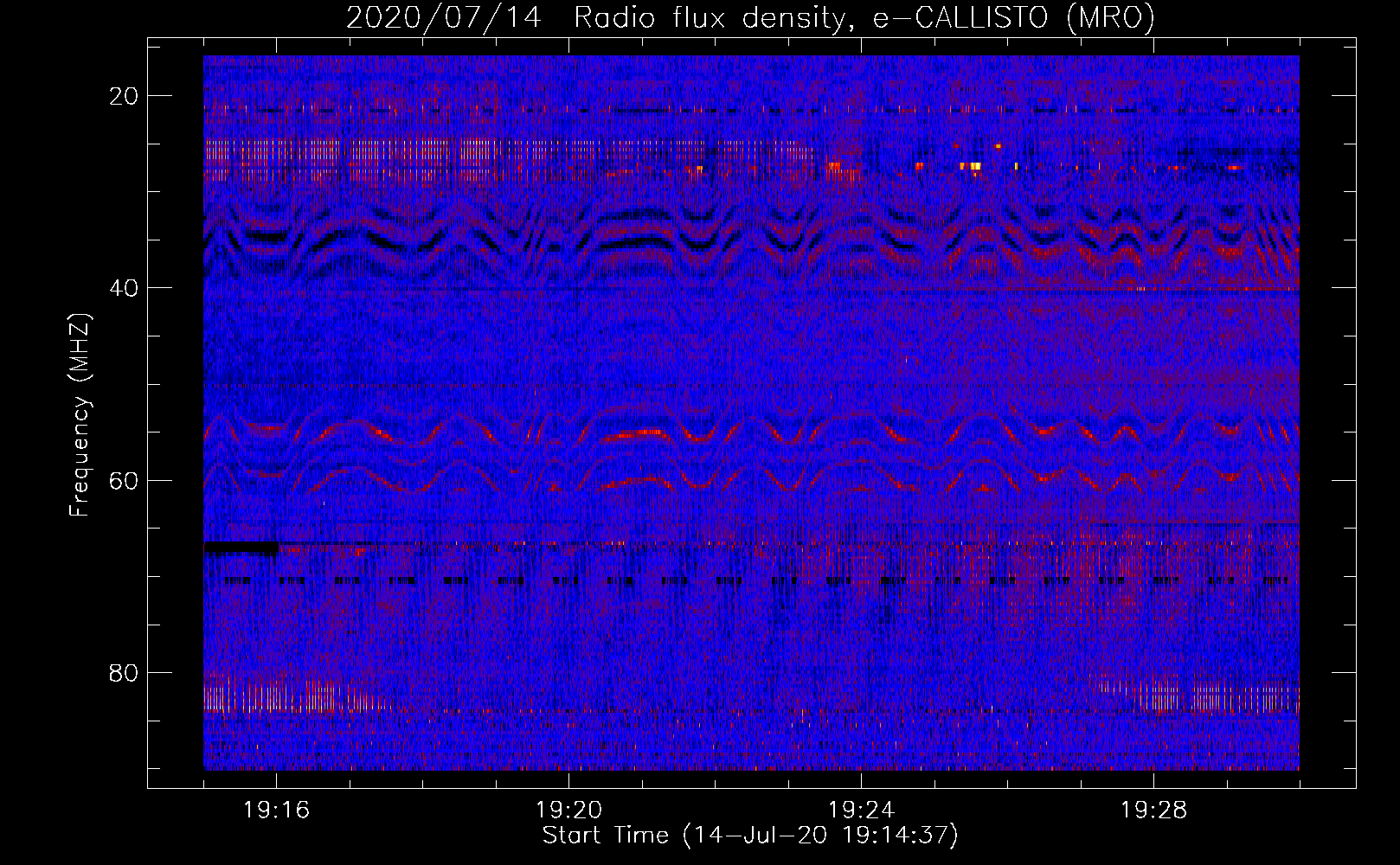Click the '19:20' time tick label
The width and height of the screenshot is (1400, 865).
click(568, 811)
